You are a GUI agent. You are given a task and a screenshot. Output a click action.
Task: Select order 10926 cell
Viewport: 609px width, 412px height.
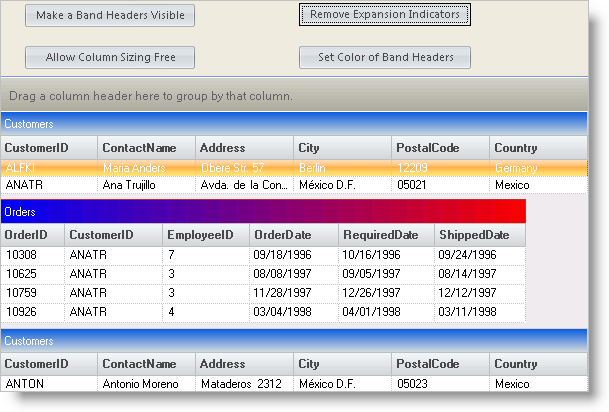pos(32,312)
